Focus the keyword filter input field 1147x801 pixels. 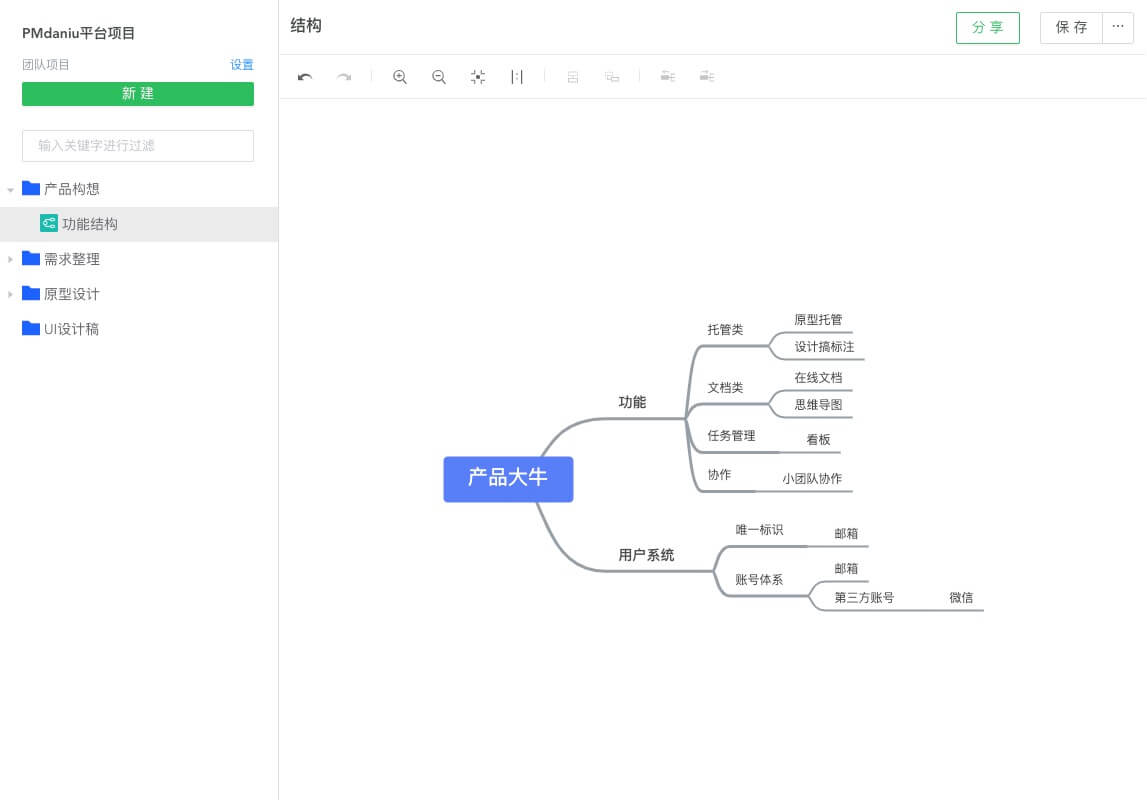pyautogui.click(x=138, y=146)
